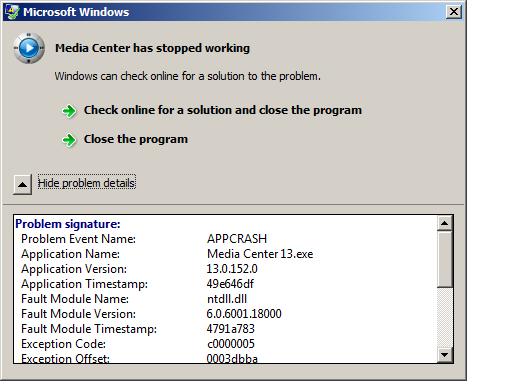Click the Application Name label
Viewport: 512px width, 384px height.
[x=70, y=254]
